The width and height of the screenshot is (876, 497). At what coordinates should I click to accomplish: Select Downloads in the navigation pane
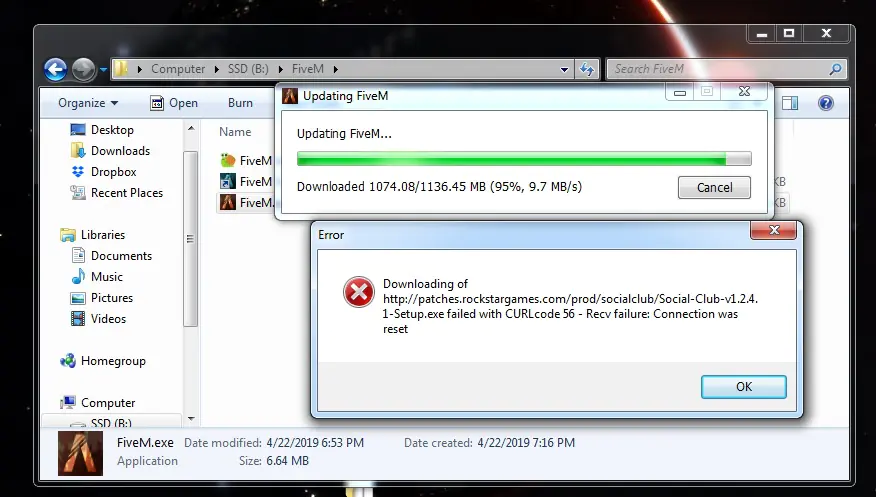(x=120, y=151)
